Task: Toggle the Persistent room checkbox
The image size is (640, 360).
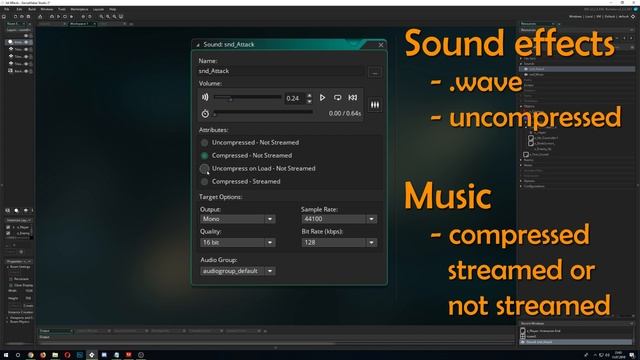Action: [11, 279]
